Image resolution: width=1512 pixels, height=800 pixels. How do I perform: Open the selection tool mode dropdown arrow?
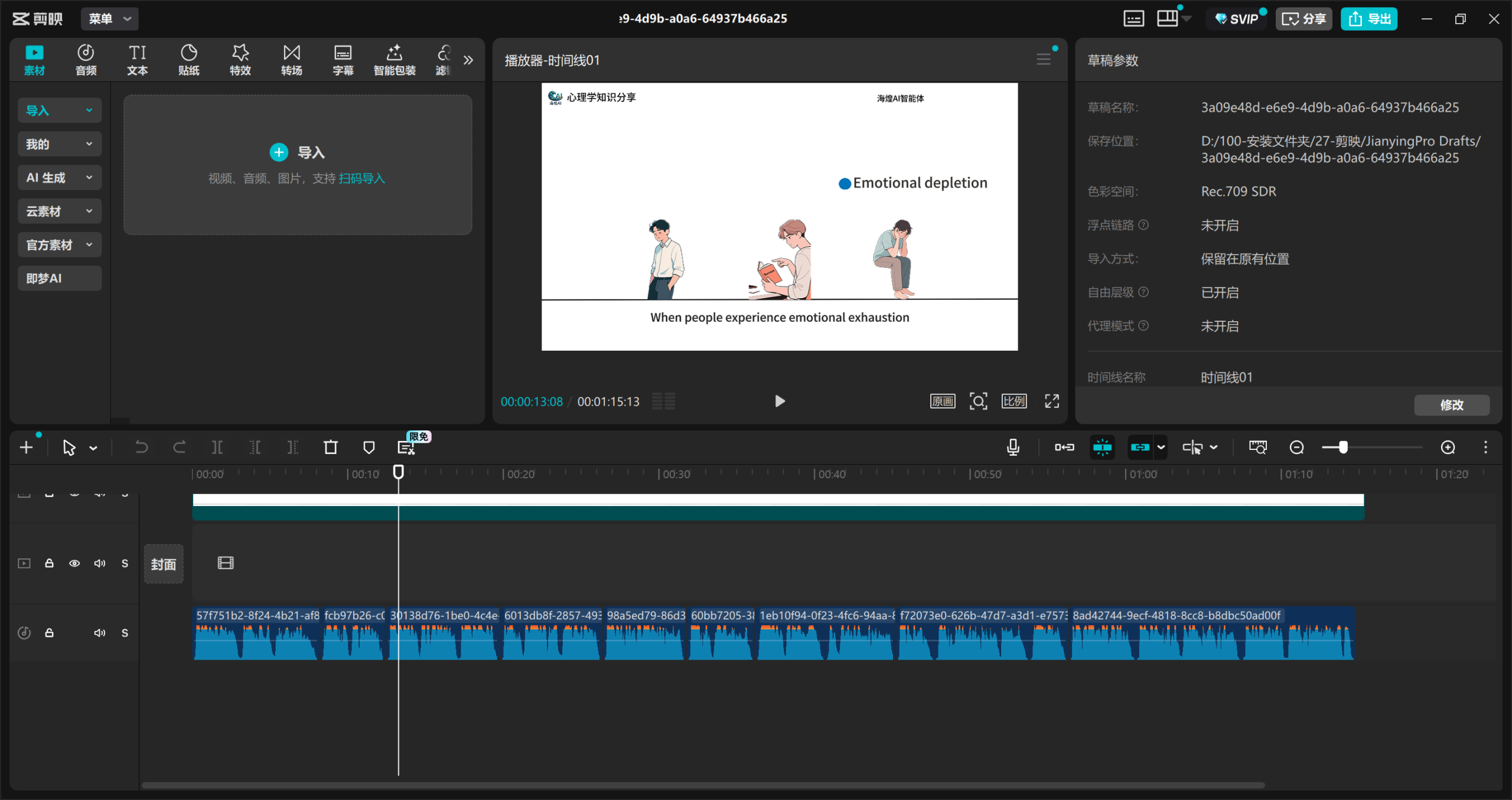93,448
